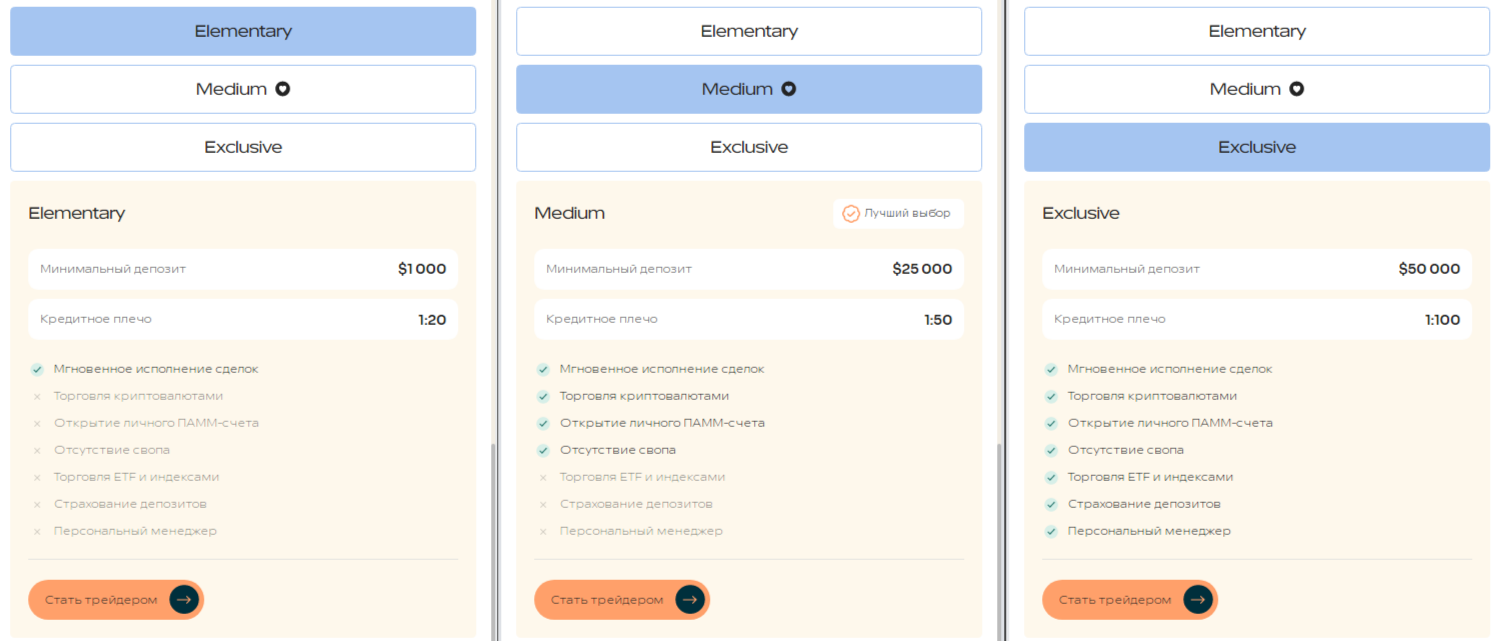Click the Лучший выбор checkmark badge icon
The width and height of the screenshot is (1502, 641).
tap(851, 214)
